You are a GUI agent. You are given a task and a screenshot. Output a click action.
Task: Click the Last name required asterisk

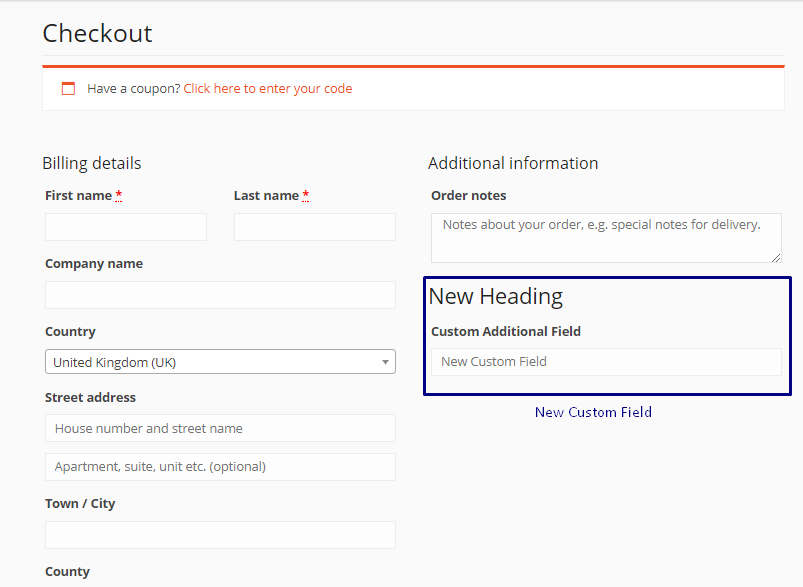pos(306,195)
